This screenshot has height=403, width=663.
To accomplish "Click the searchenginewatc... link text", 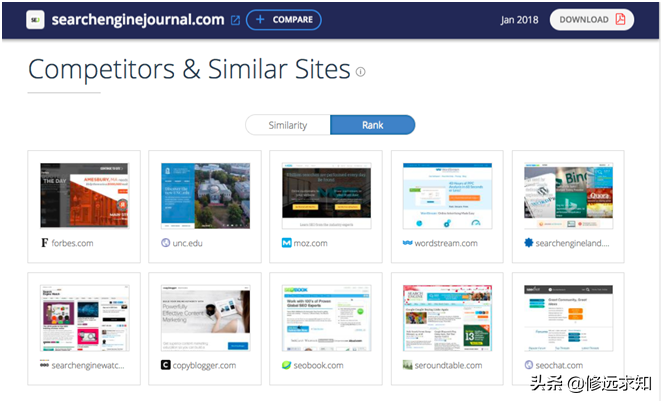I will tap(88, 365).
